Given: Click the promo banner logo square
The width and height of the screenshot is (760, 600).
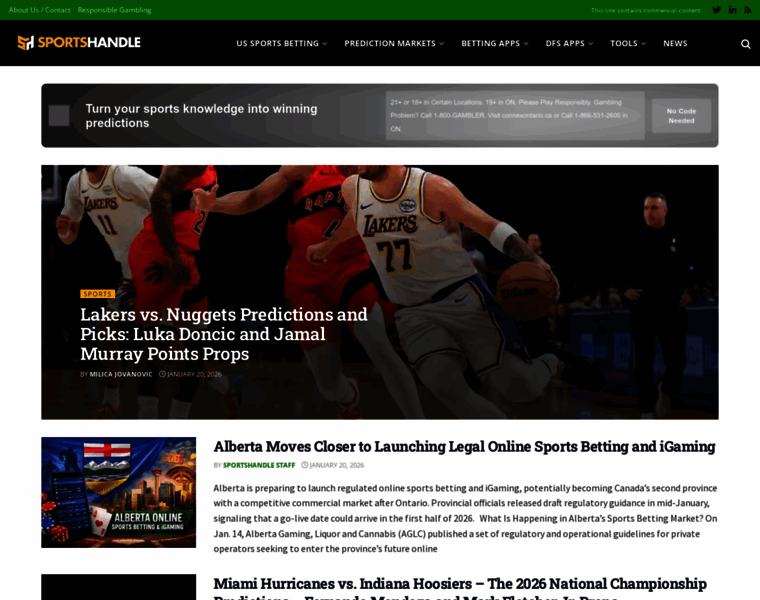Looking at the screenshot, I should (59, 115).
